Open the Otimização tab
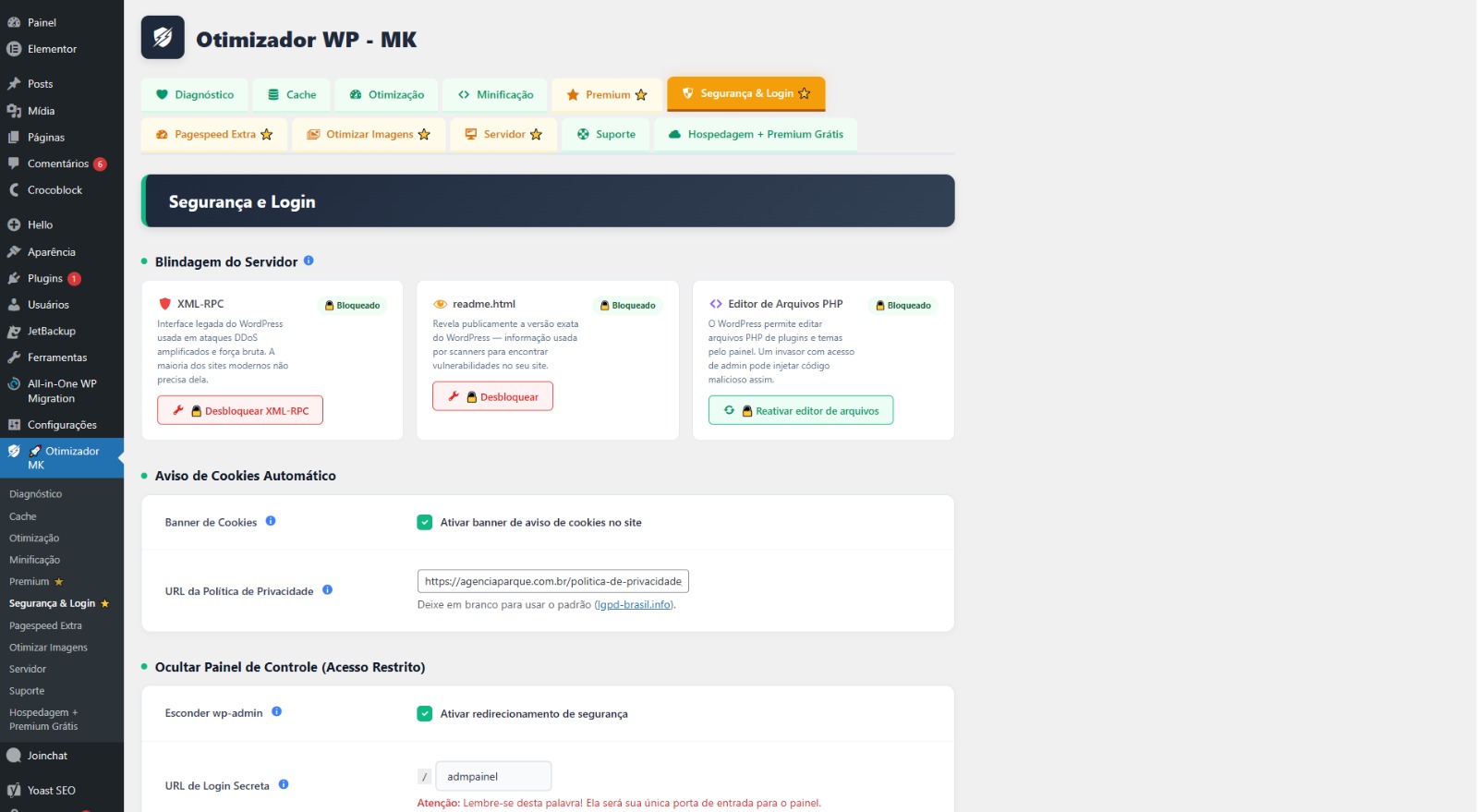The image size is (1478, 812). pos(387,94)
